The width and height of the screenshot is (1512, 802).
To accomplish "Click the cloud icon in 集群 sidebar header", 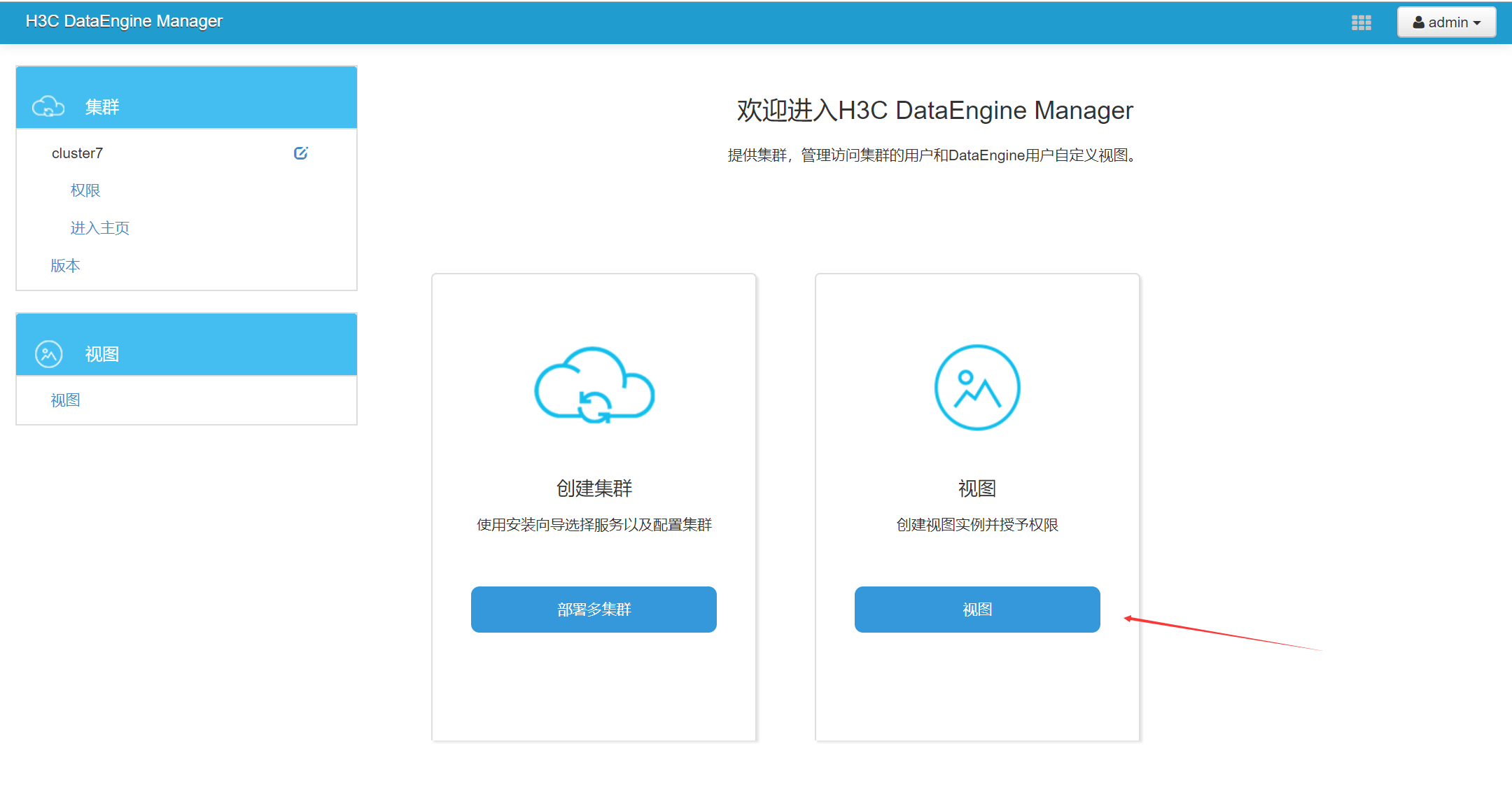I will pyautogui.click(x=48, y=107).
